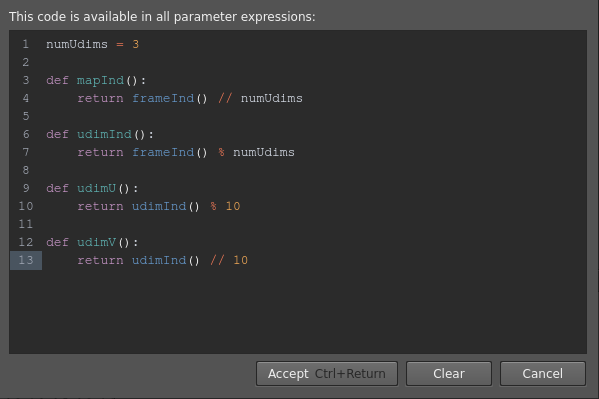Click line number 13 in gutter
This screenshot has width=599, height=399.
pyautogui.click(x=26, y=260)
